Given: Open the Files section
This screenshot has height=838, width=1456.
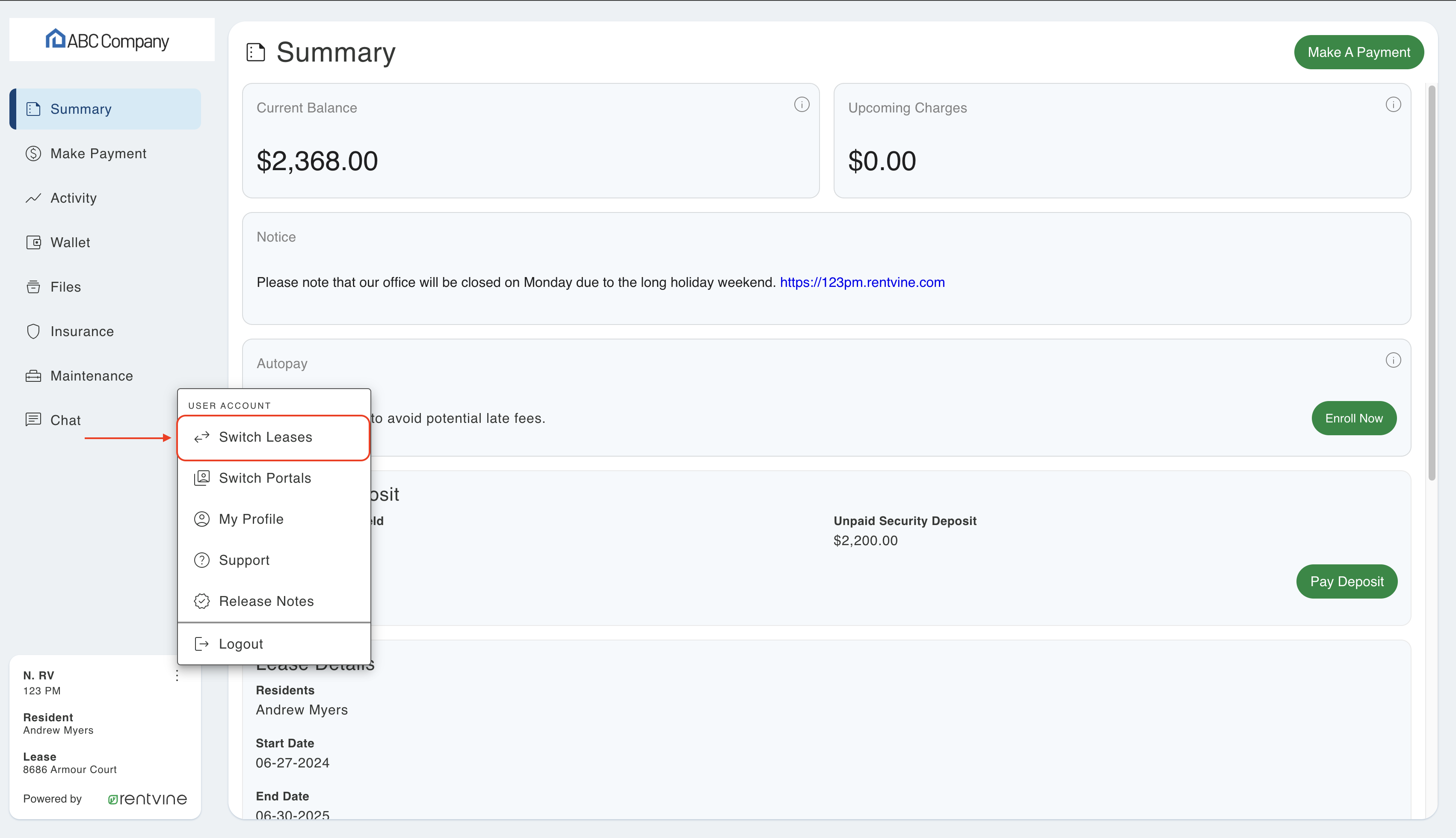Looking at the screenshot, I should [65, 286].
